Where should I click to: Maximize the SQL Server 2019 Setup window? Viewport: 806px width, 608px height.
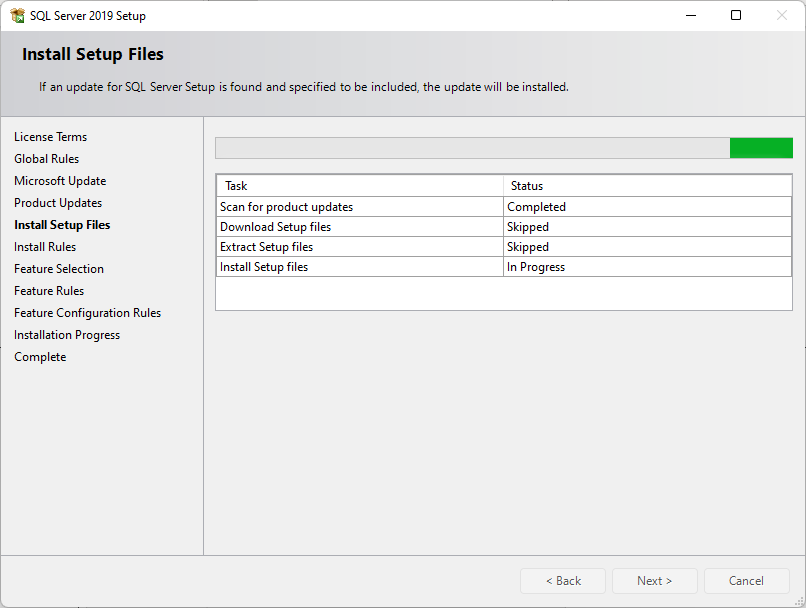[736, 15]
